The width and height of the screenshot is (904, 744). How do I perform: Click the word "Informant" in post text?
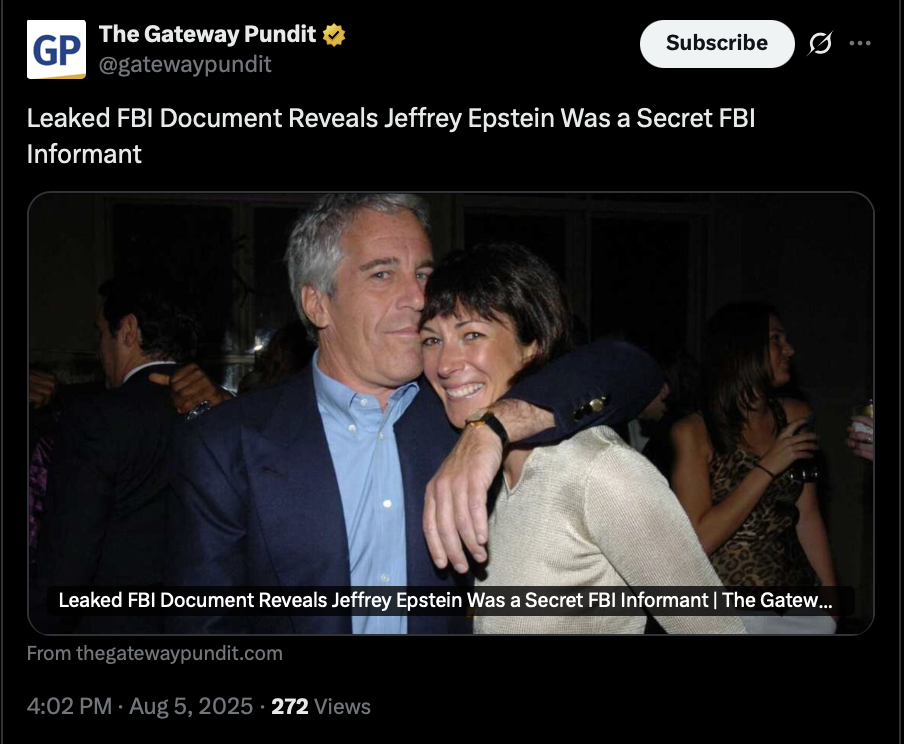tap(84, 154)
